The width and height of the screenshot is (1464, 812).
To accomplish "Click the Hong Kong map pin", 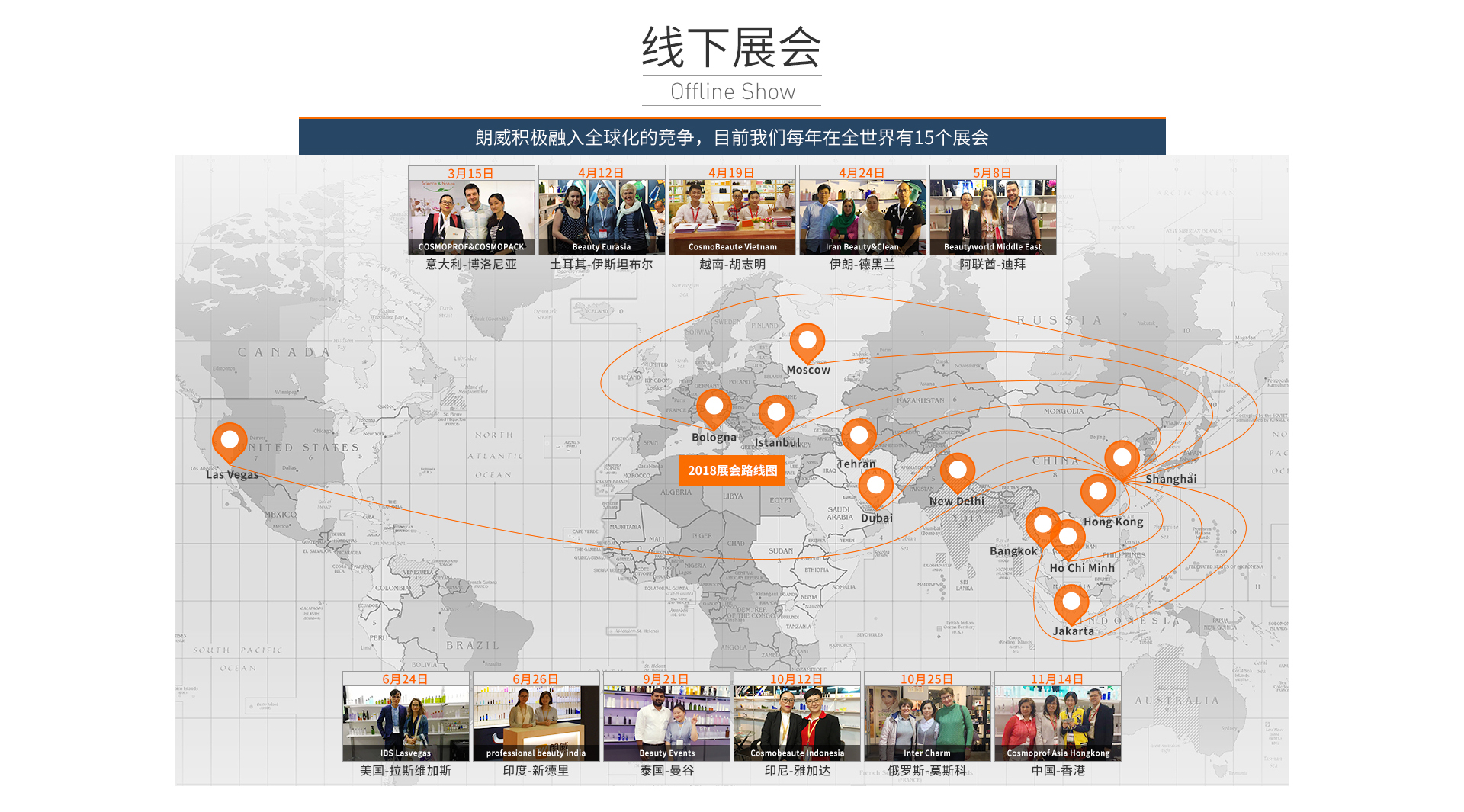I will pyautogui.click(x=1098, y=493).
